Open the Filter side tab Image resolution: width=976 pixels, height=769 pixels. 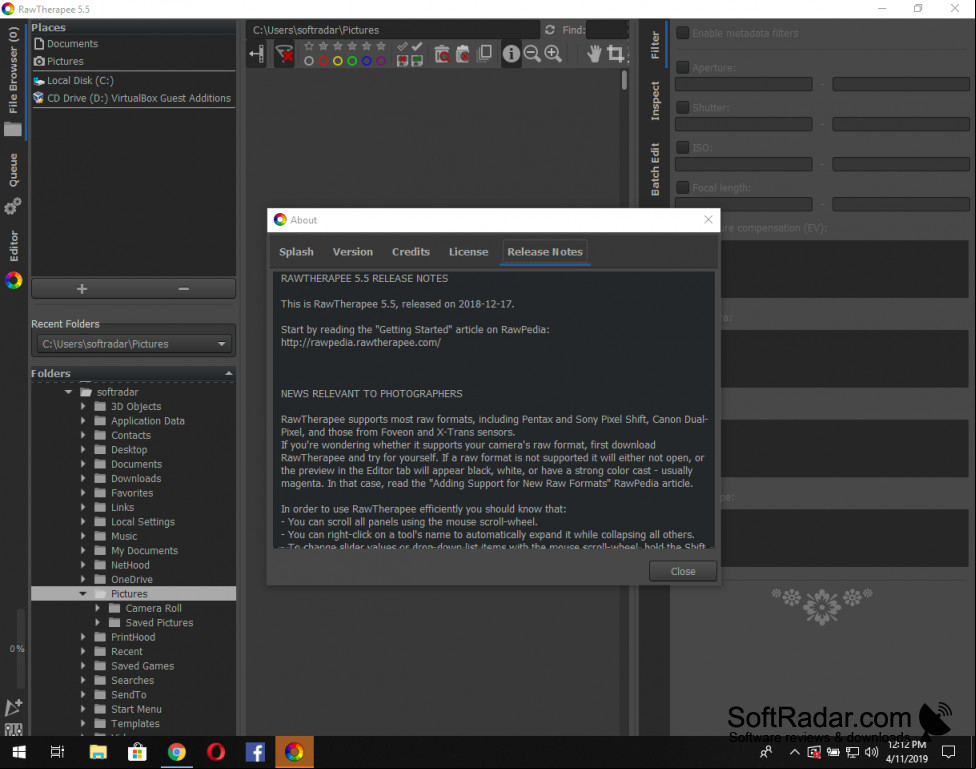pyautogui.click(x=655, y=45)
